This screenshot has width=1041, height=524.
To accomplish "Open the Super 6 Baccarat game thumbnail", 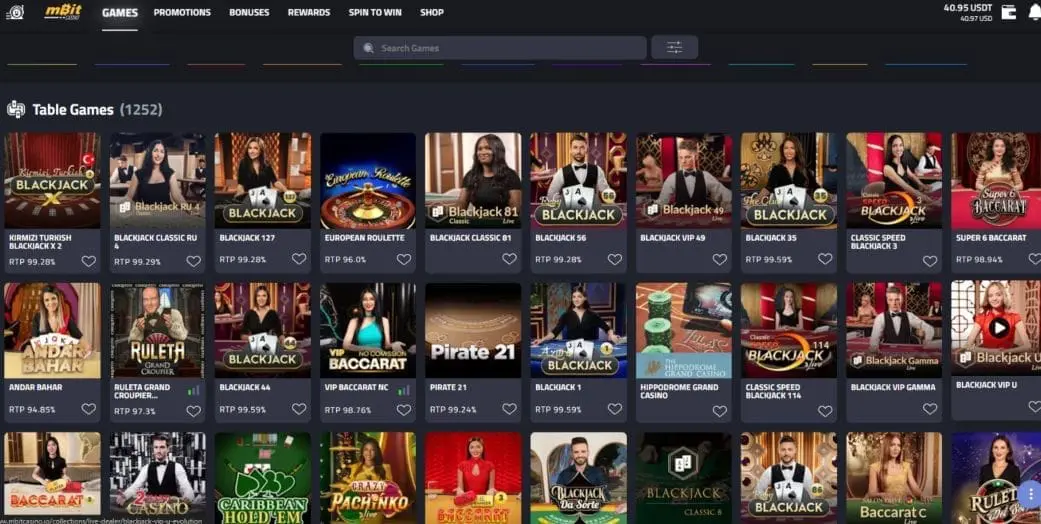I will tap(995, 181).
